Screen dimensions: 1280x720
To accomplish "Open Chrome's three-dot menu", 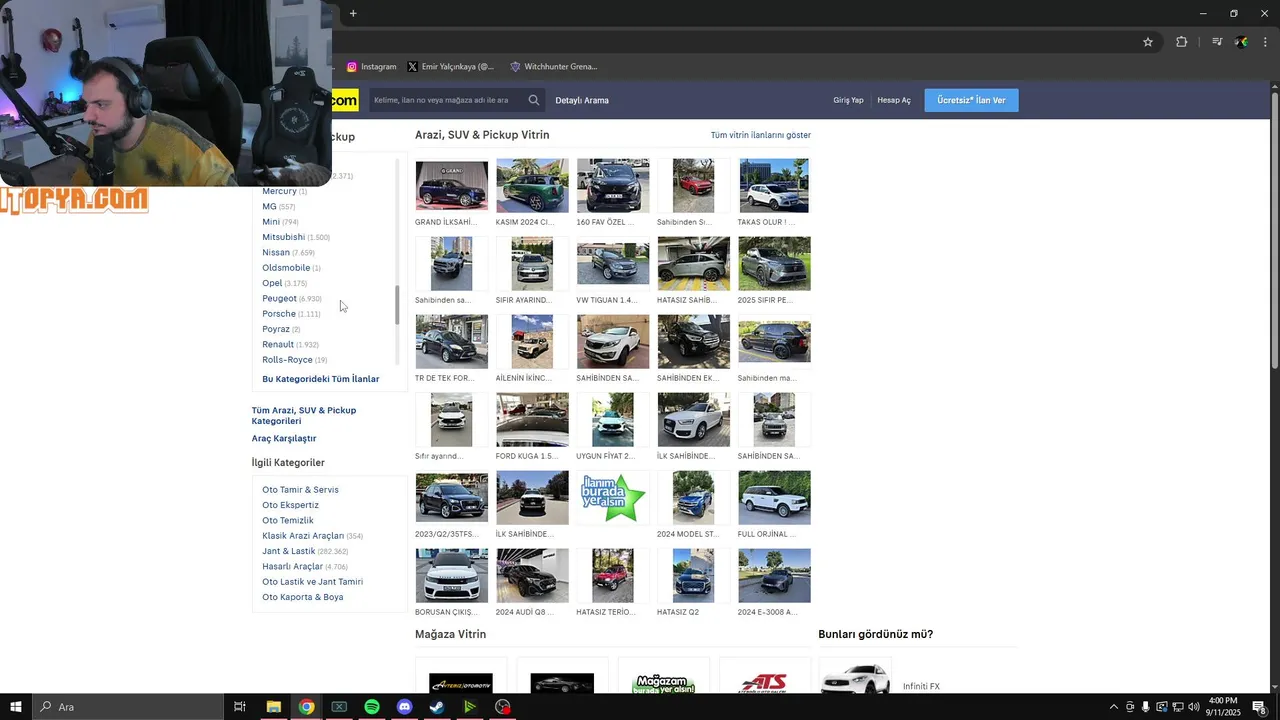I will click(x=1265, y=42).
